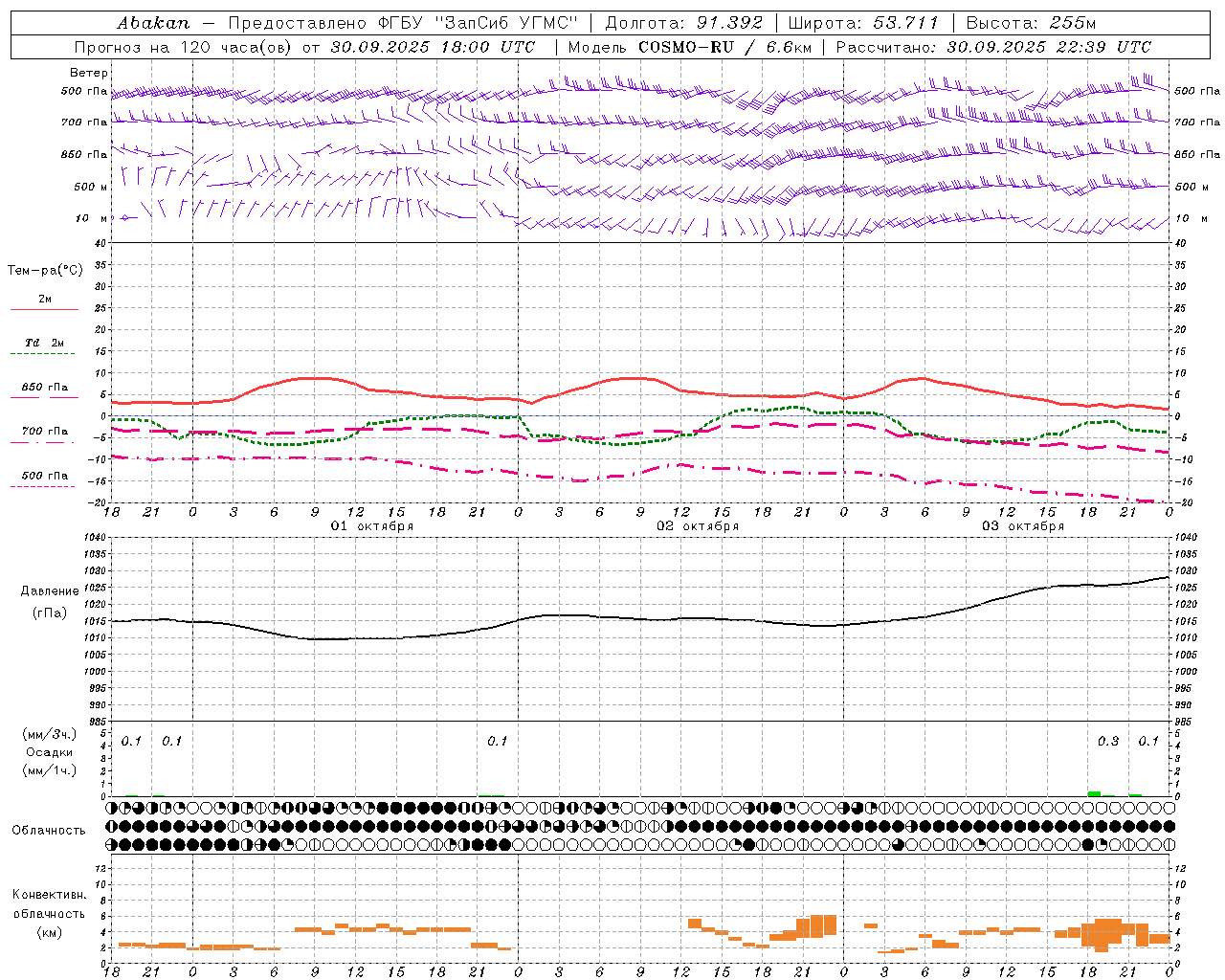Select the 'Широта: 53.711' latitude field
The width and height of the screenshot is (1225, 980).
(x=863, y=23)
